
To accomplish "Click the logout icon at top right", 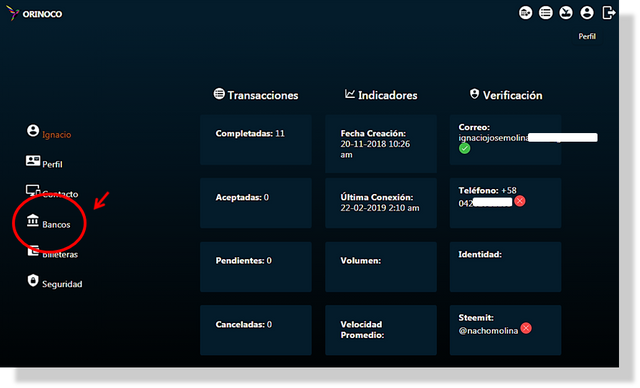I will (x=609, y=13).
